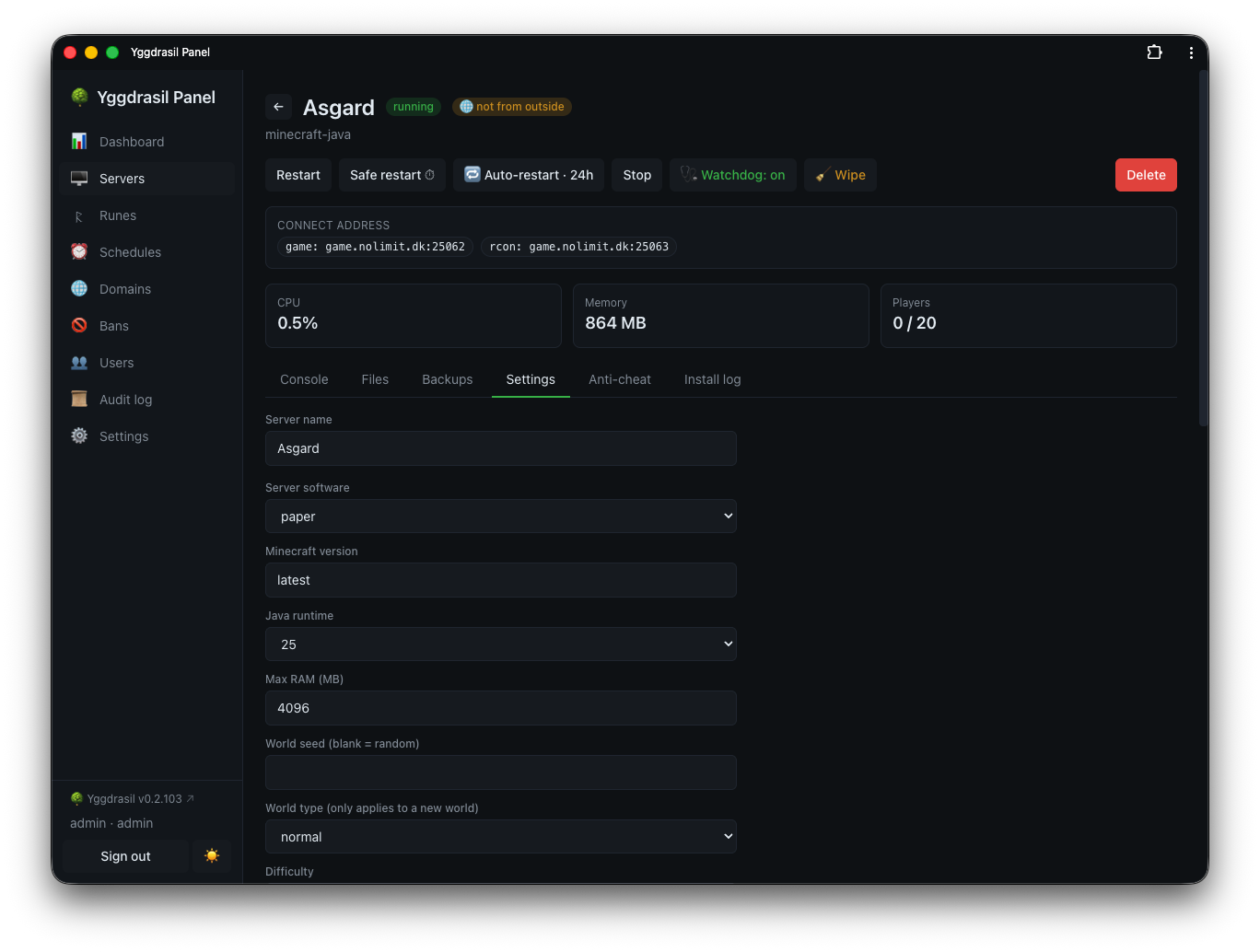Click the Safe restart button
This screenshot has height=952, width=1260.
[392, 175]
